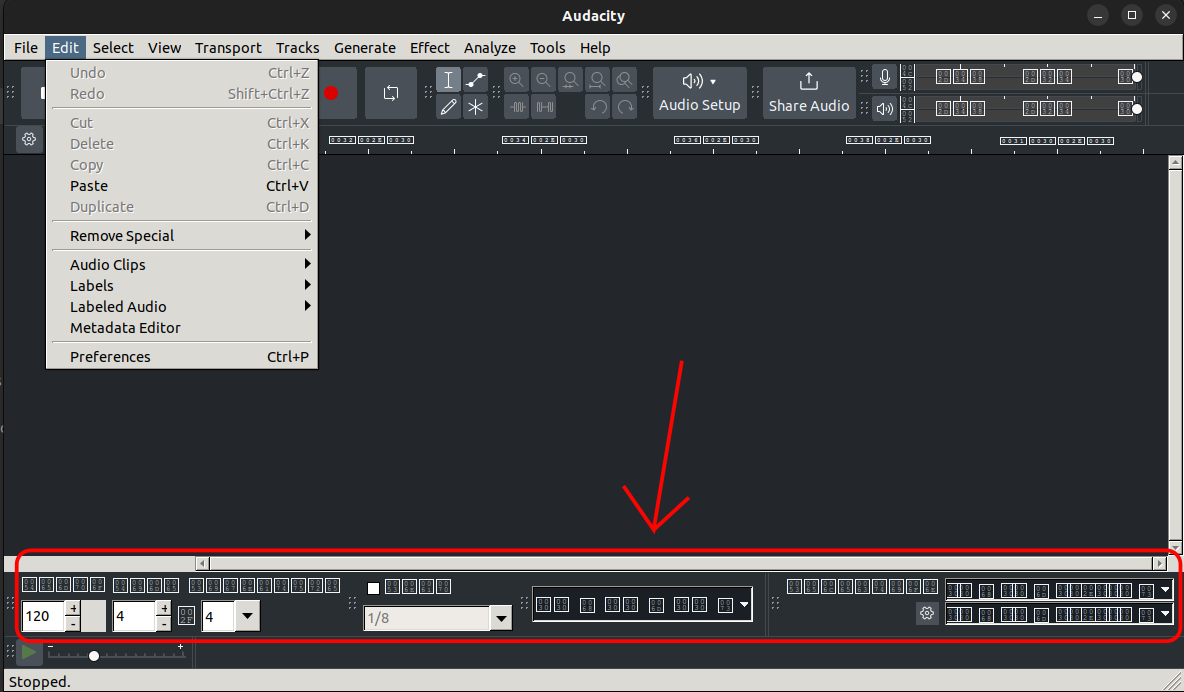Viewport: 1184px width, 692px height.
Task: Select the Draw tool
Action: (x=448, y=107)
